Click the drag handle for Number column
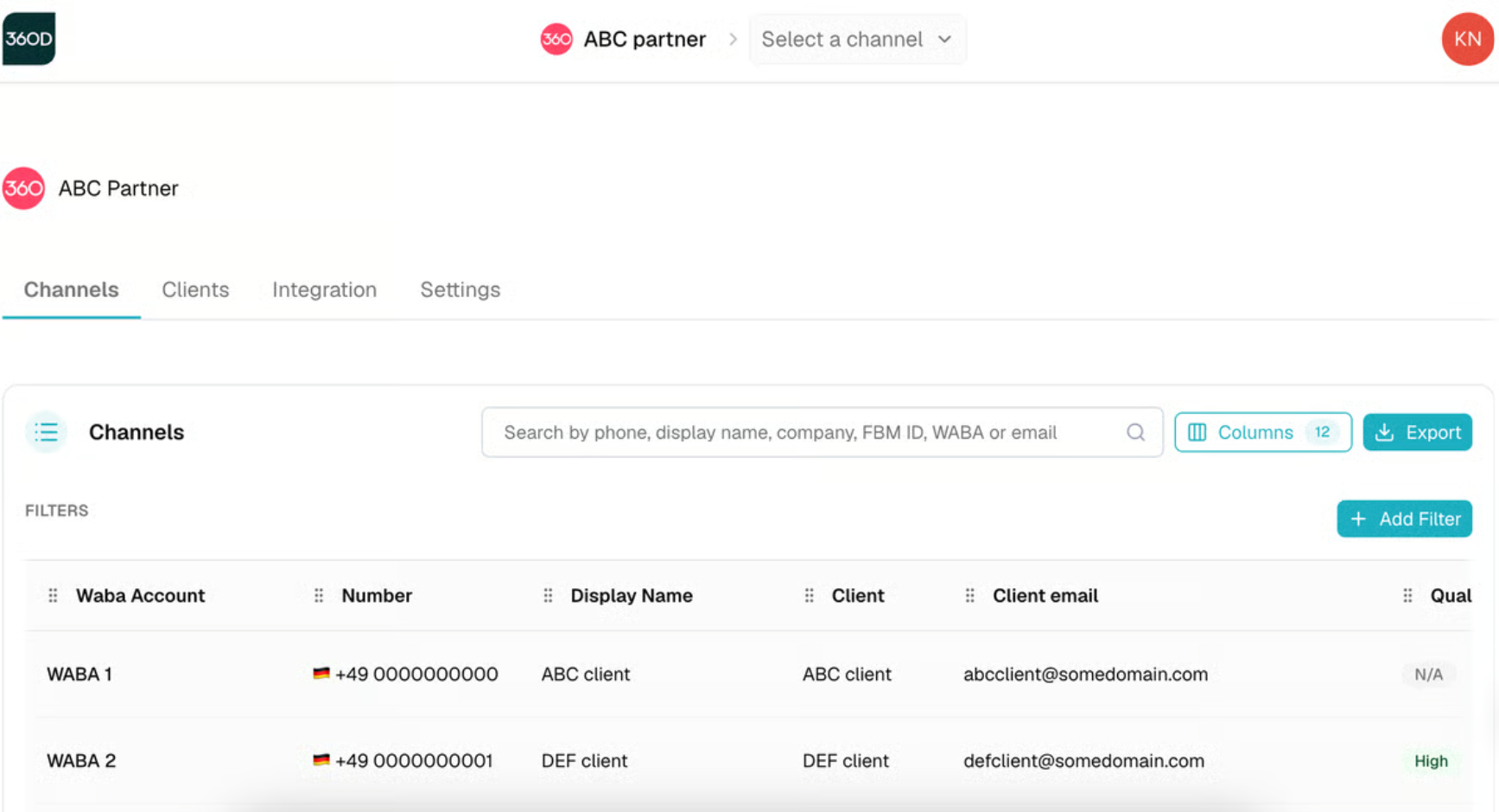The height and width of the screenshot is (812, 1499). point(319,595)
